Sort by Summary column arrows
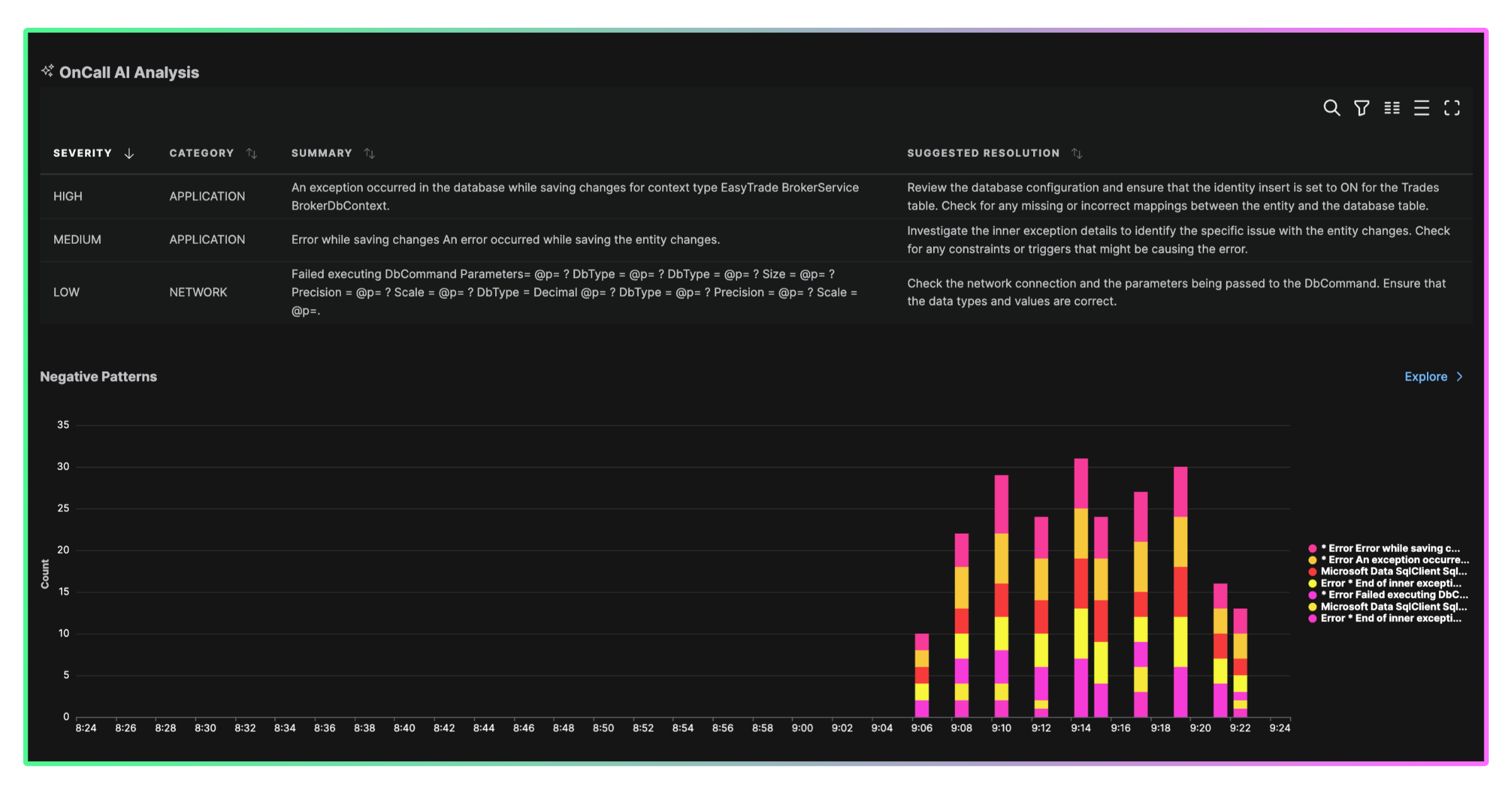This screenshot has width=1512, height=794. 369,153
